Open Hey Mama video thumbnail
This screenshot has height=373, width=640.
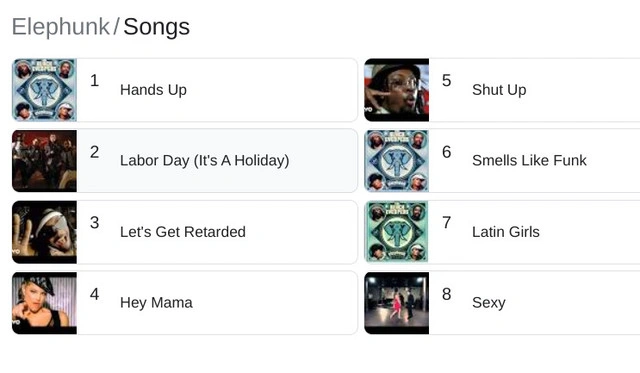(44, 303)
